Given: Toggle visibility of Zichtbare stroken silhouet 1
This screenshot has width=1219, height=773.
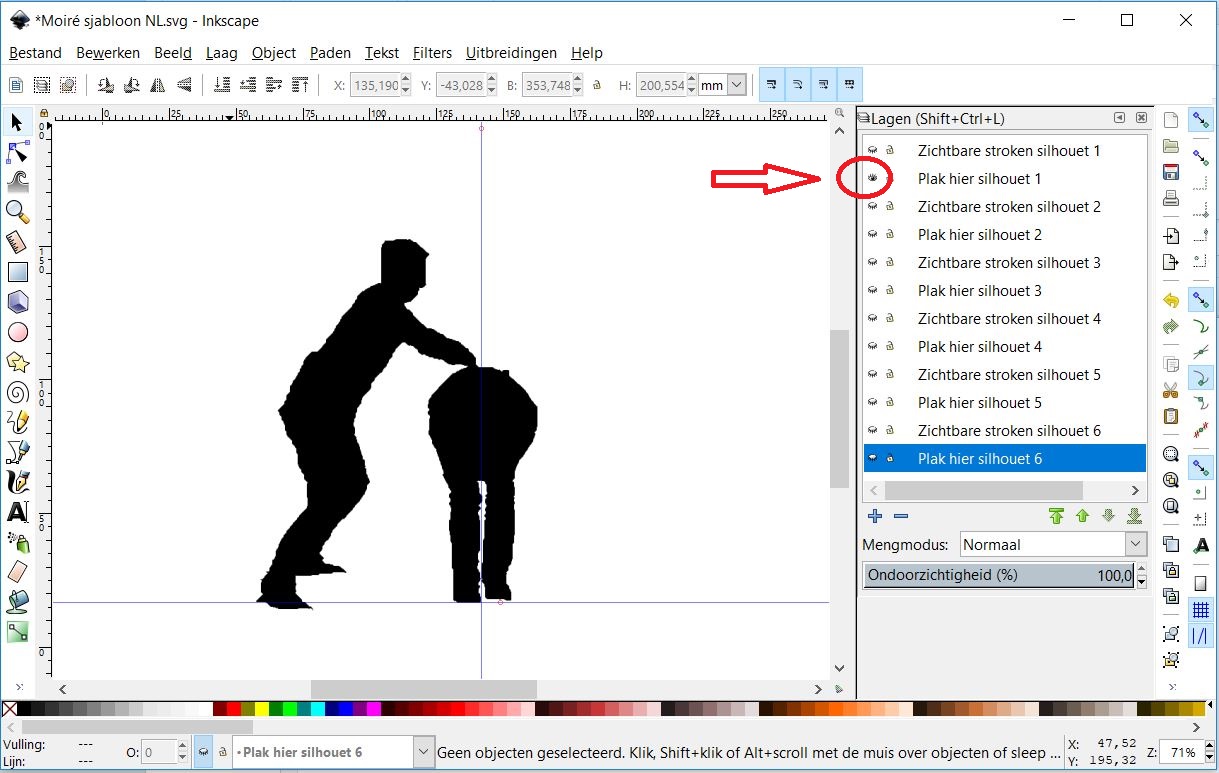Looking at the screenshot, I should 872,150.
